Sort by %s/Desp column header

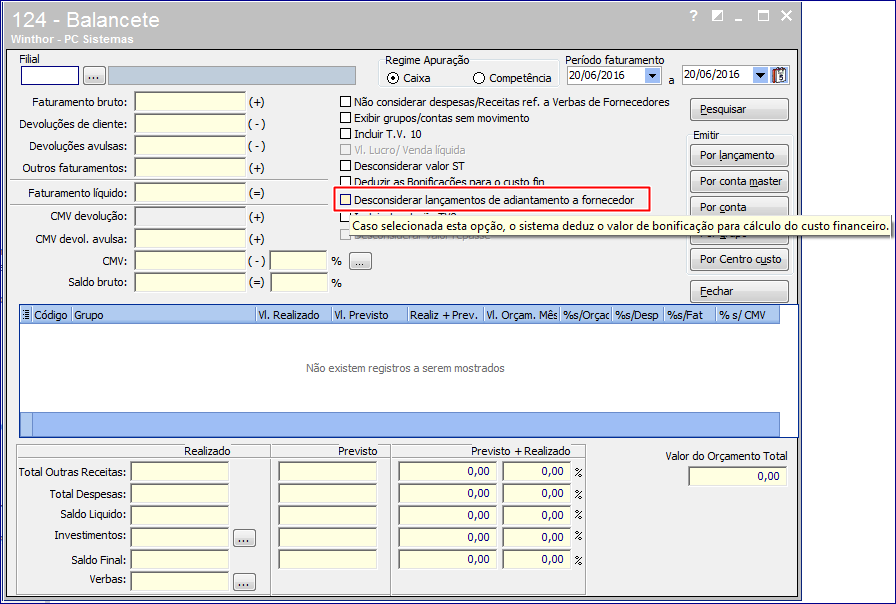638,315
